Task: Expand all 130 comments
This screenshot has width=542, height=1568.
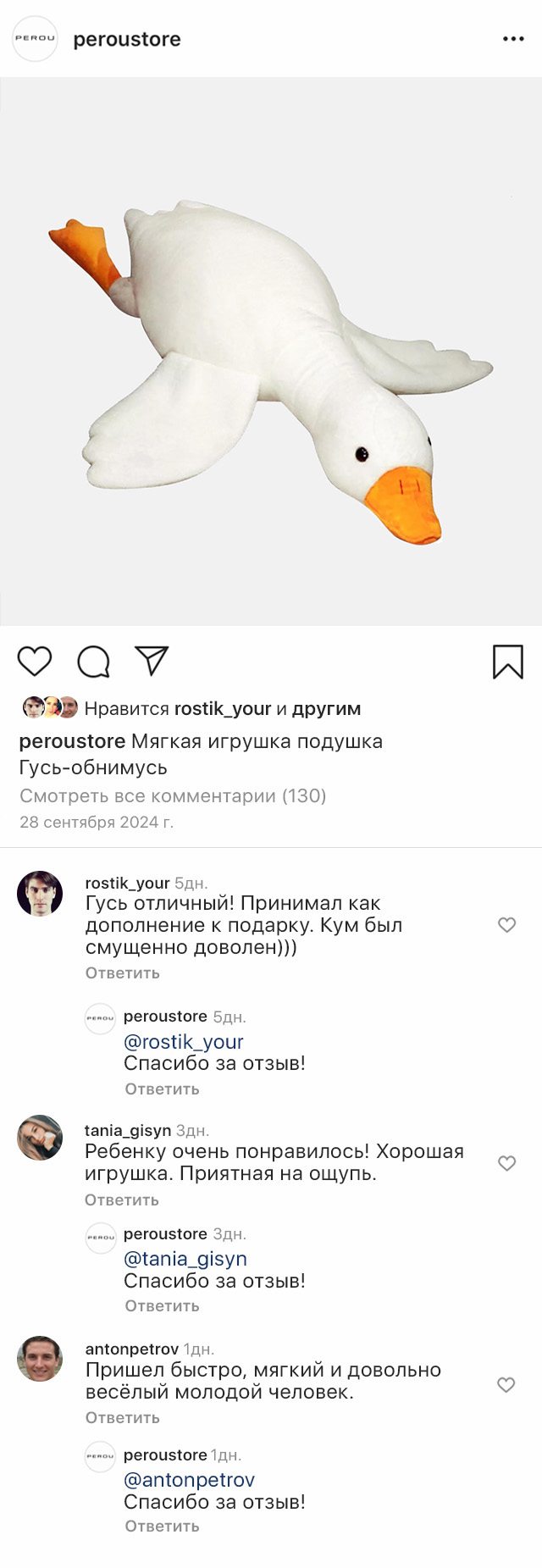Action: click(x=173, y=795)
